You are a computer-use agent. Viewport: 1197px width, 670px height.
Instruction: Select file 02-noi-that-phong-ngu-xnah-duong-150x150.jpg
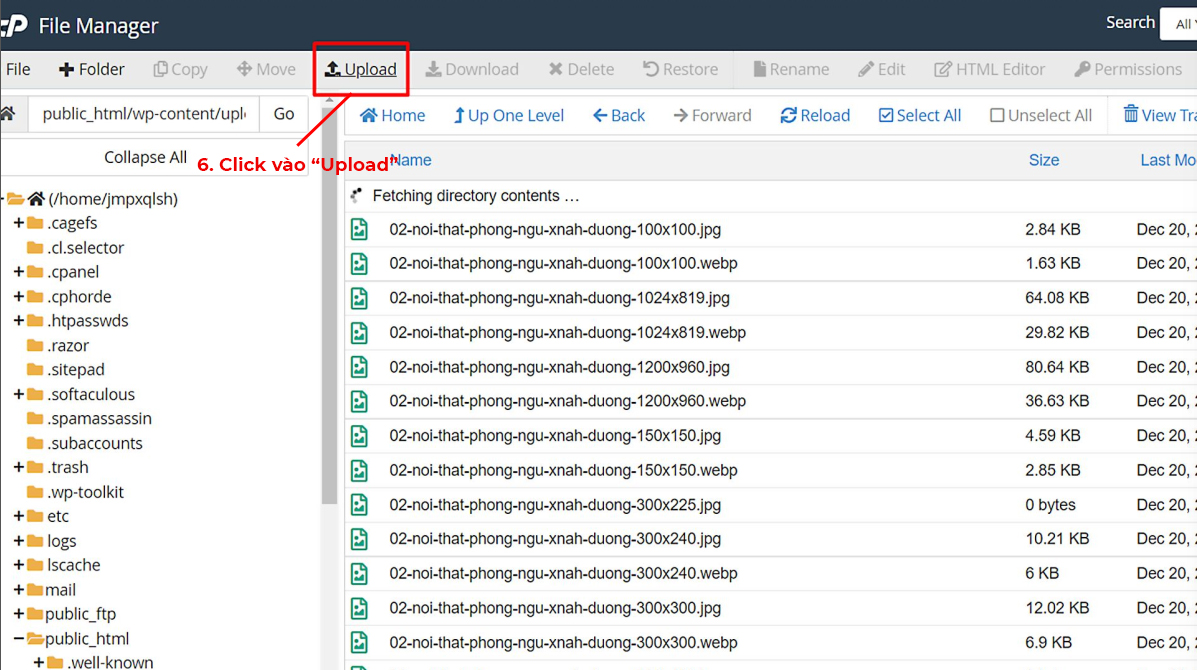555,436
